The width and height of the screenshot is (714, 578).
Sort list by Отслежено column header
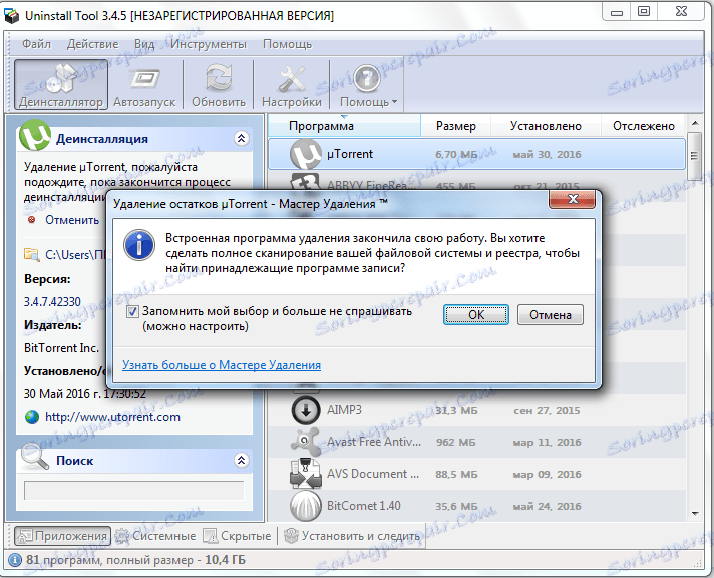pos(643,126)
